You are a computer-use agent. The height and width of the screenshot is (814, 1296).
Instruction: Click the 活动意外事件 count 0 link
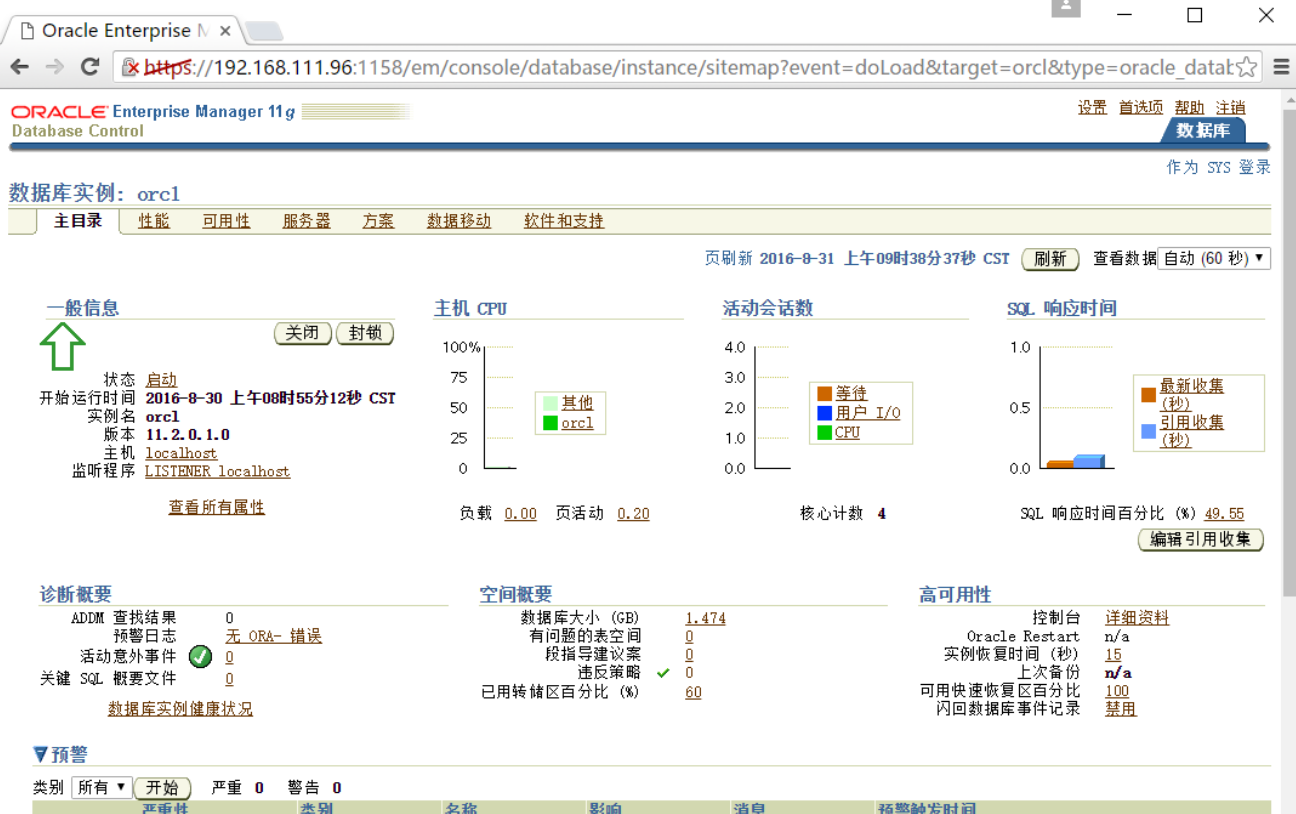tap(229, 657)
